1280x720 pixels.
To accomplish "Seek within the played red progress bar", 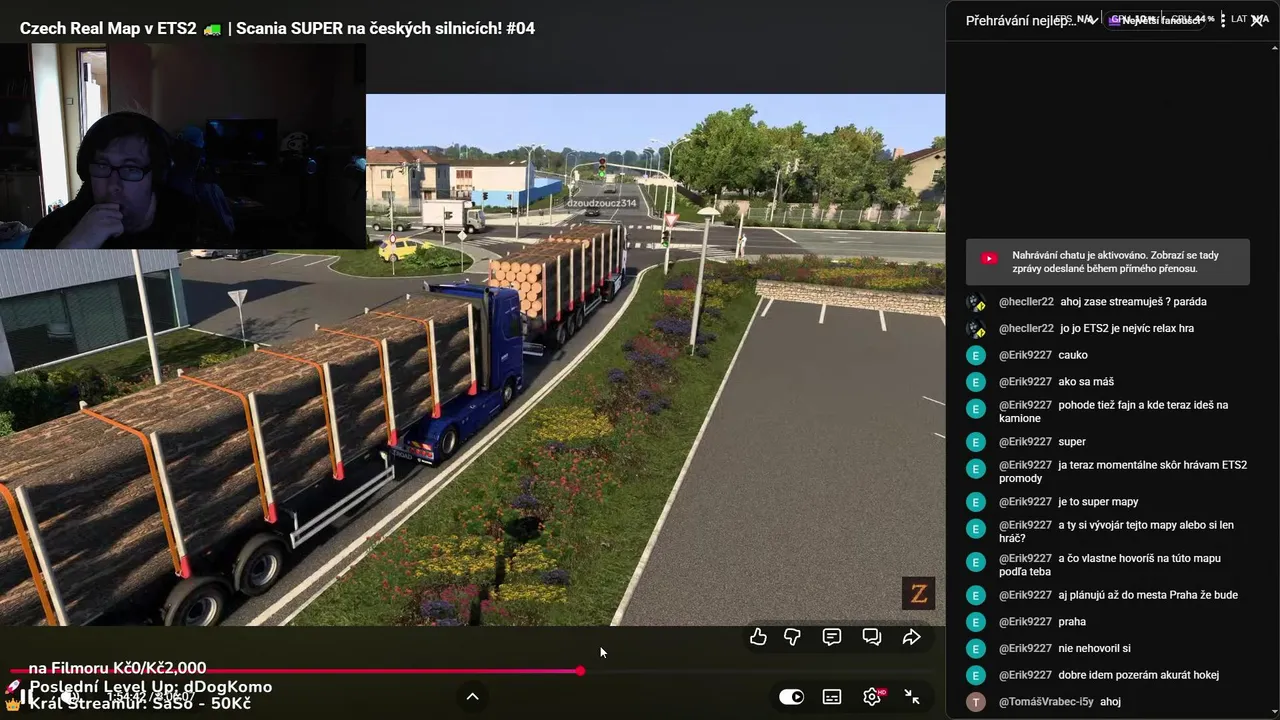I will click(x=295, y=671).
